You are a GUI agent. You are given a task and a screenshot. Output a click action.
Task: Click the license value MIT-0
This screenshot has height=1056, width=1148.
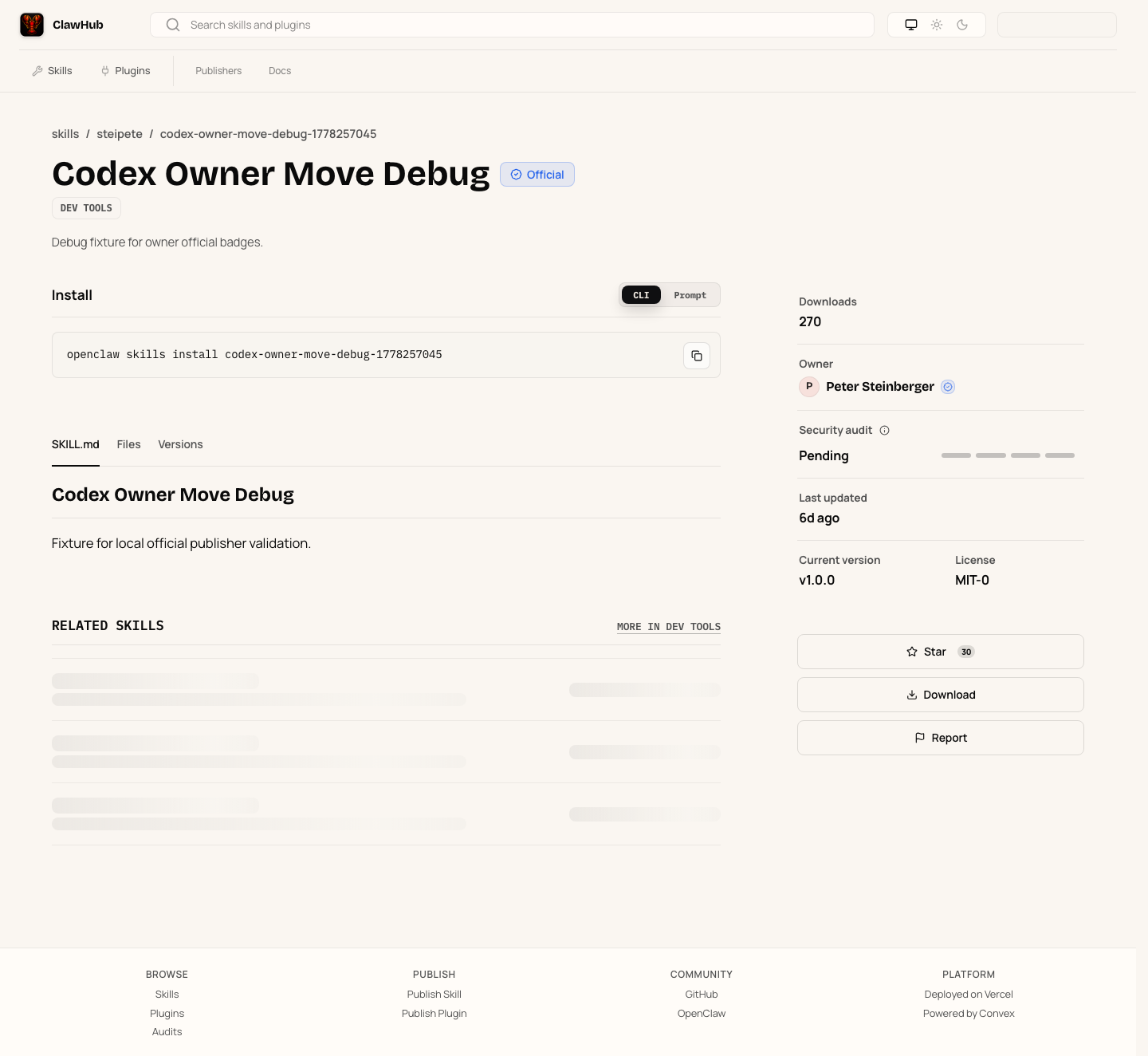[972, 581]
